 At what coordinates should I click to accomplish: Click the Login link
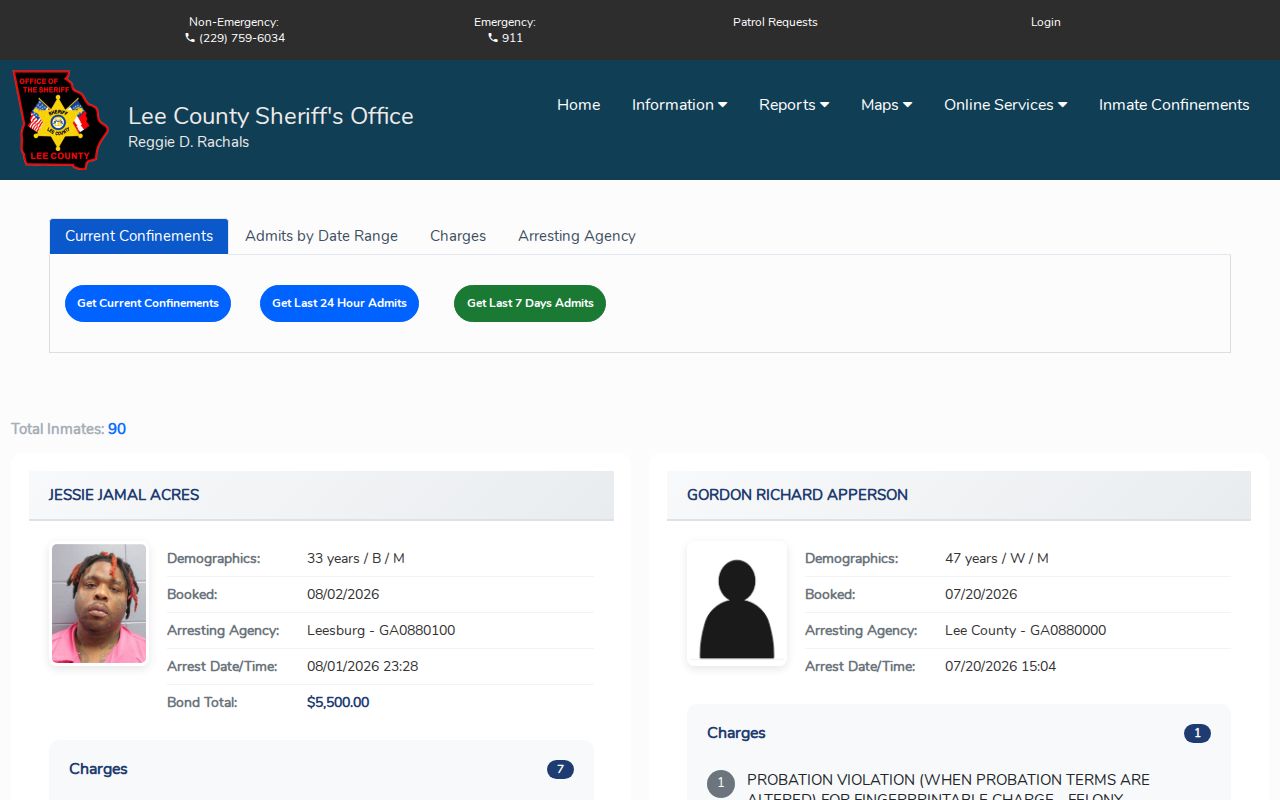click(x=1046, y=22)
